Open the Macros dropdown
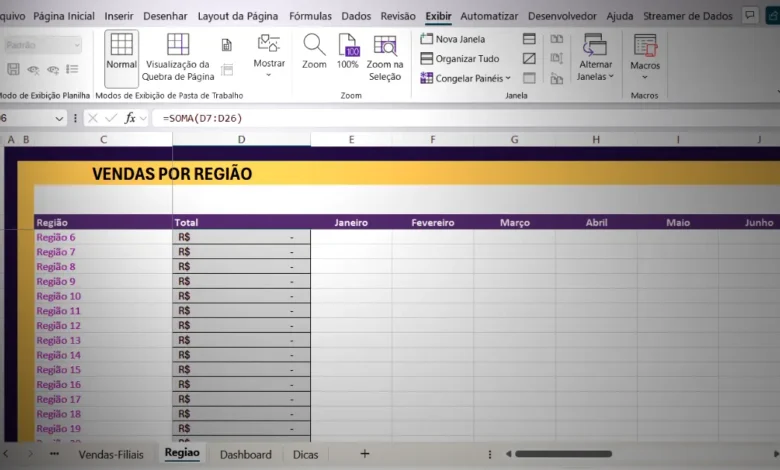The width and height of the screenshot is (780, 470). pos(645,57)
